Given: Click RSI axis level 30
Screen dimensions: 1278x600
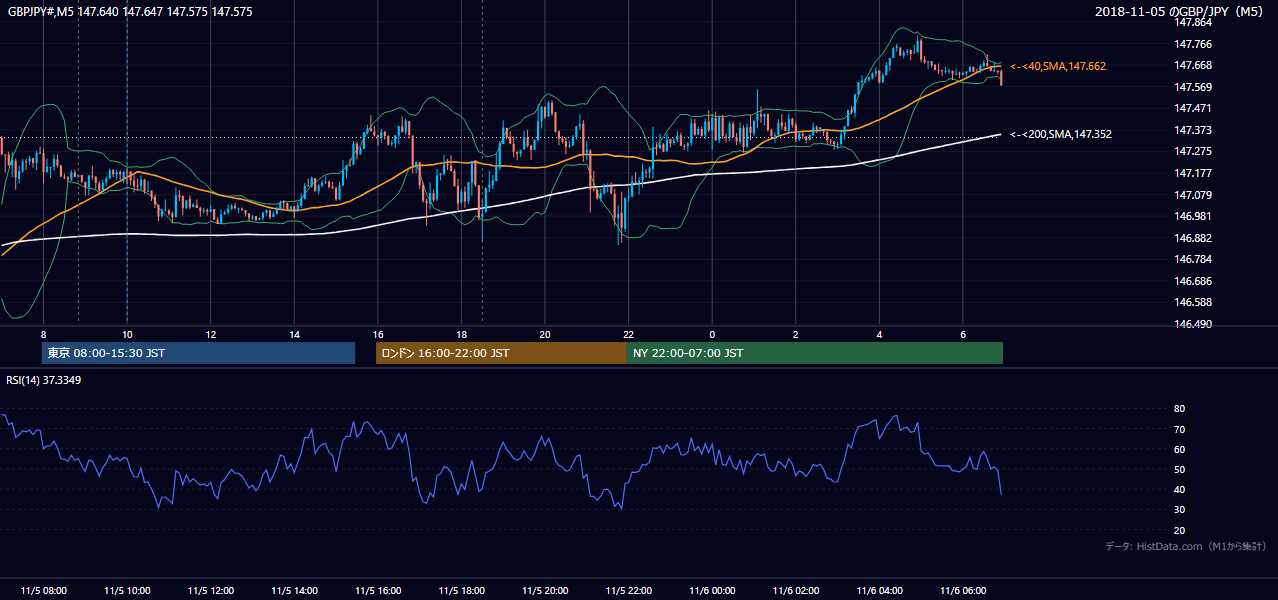Looking at the screenshot, I should pyautogui.click(x=1180, y=510).
